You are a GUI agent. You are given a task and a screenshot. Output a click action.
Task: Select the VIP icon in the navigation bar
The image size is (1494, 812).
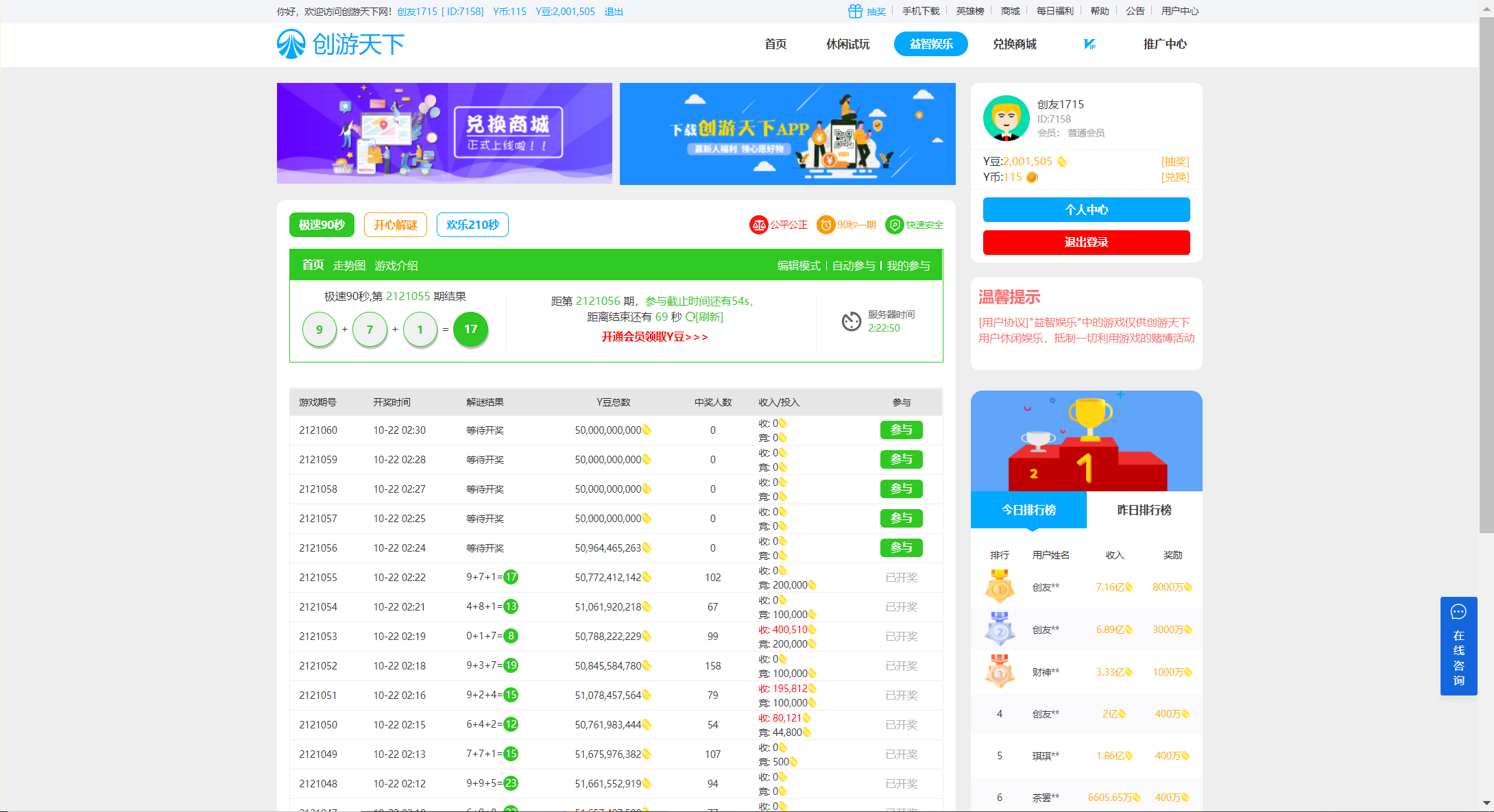(x=1090, y=44)
